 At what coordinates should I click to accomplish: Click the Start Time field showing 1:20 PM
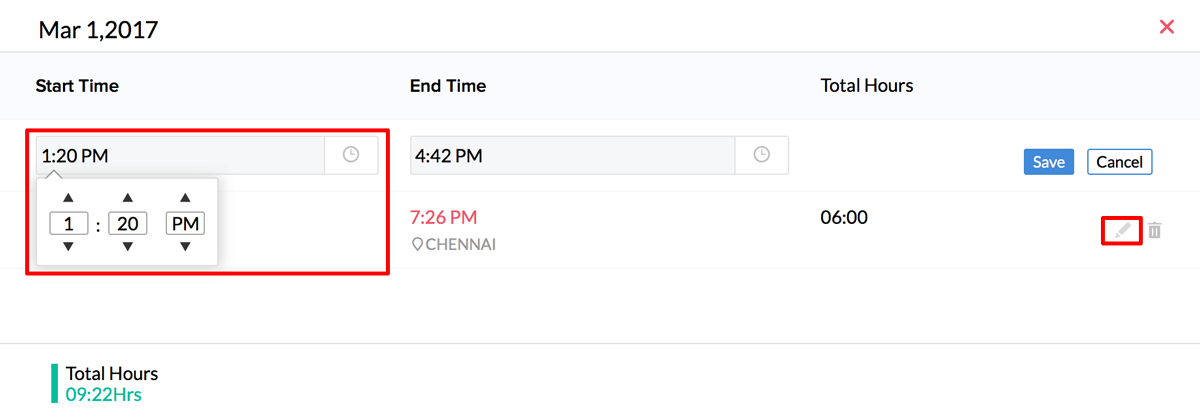tap(180, 155)
